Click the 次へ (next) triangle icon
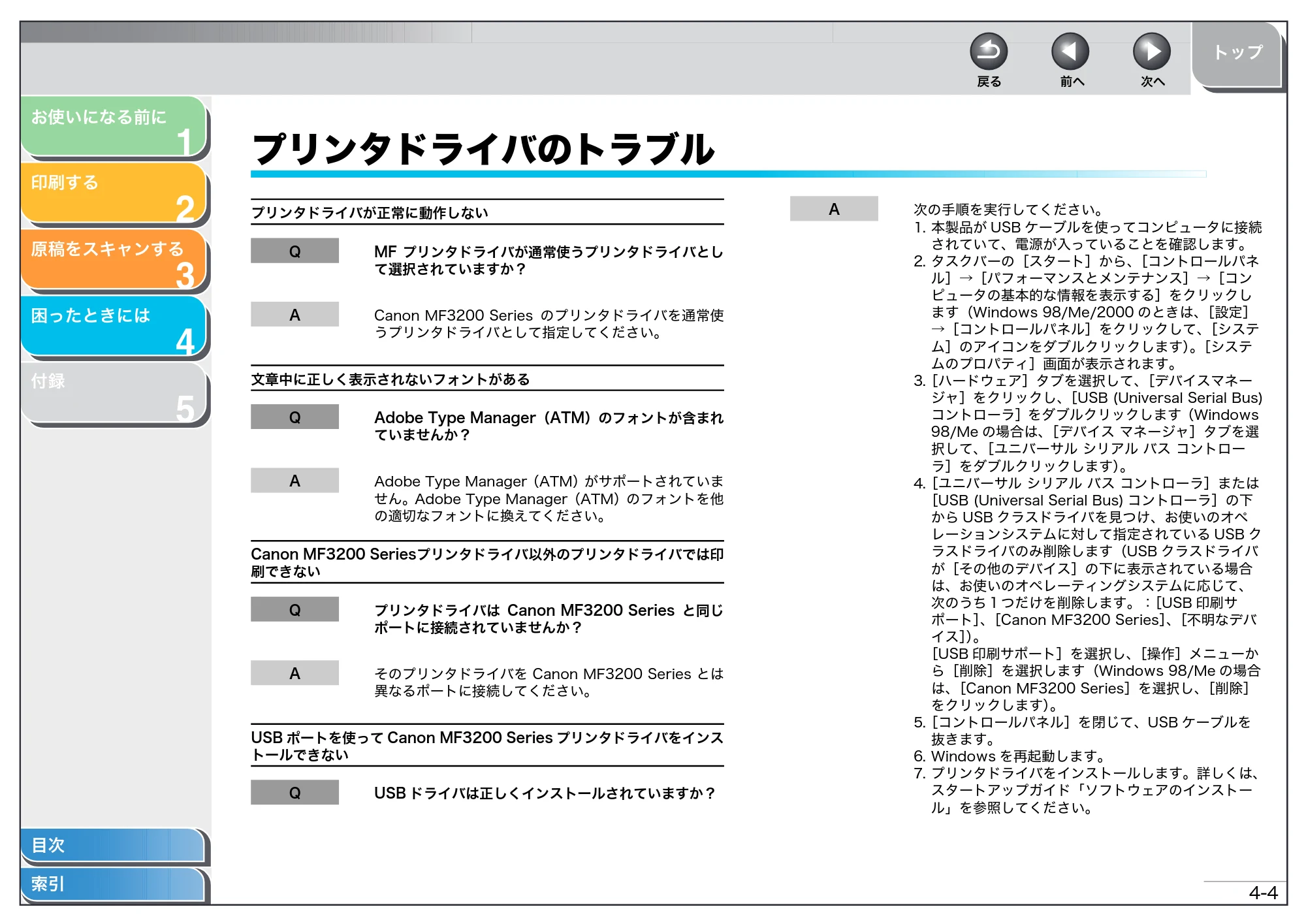This screenshot has height=924, width=1306. [x=1152, y=52]
